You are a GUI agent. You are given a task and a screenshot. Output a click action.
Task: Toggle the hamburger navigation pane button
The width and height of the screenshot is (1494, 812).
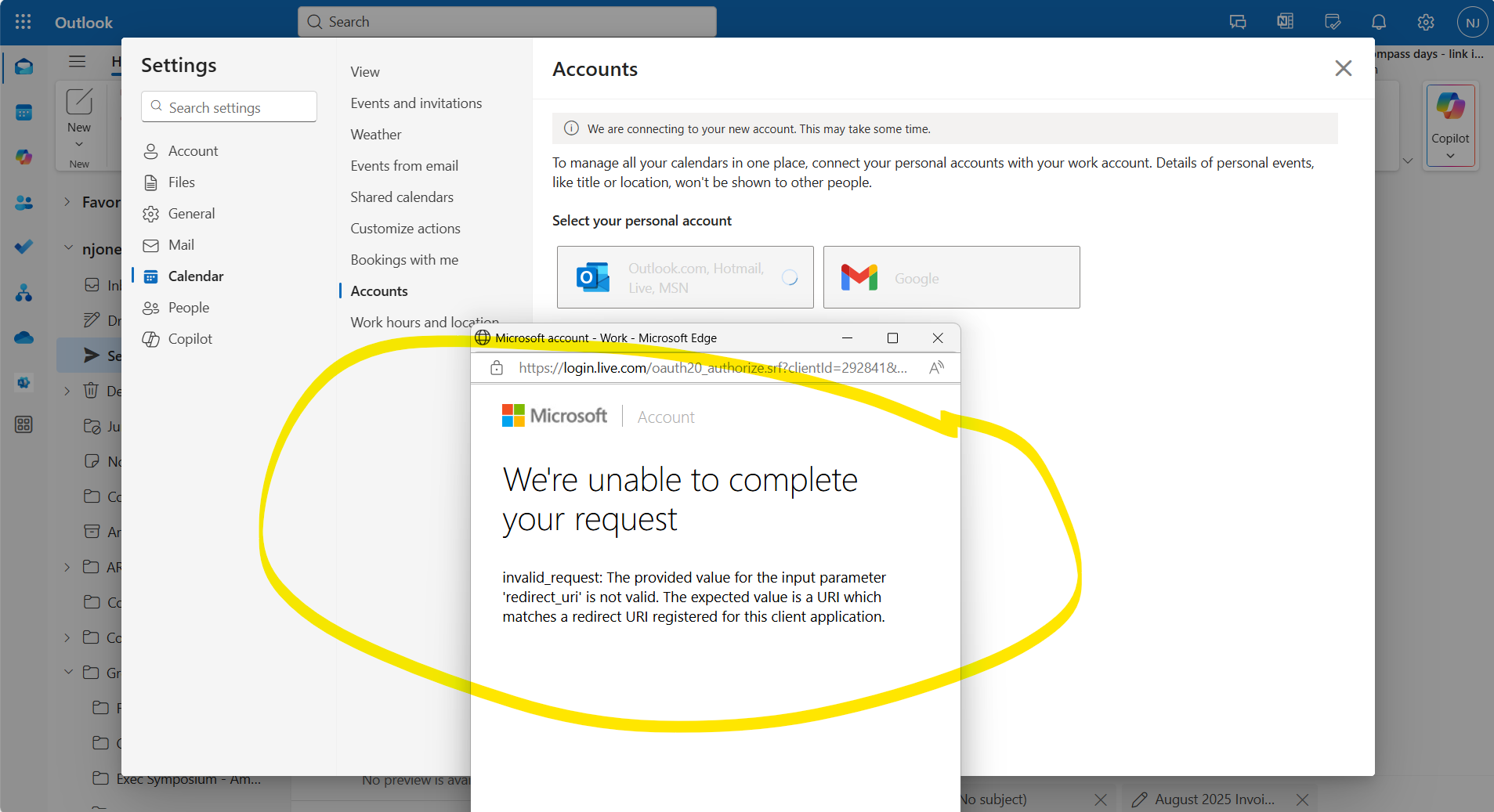pyautogui.click(x=77, y=61)
